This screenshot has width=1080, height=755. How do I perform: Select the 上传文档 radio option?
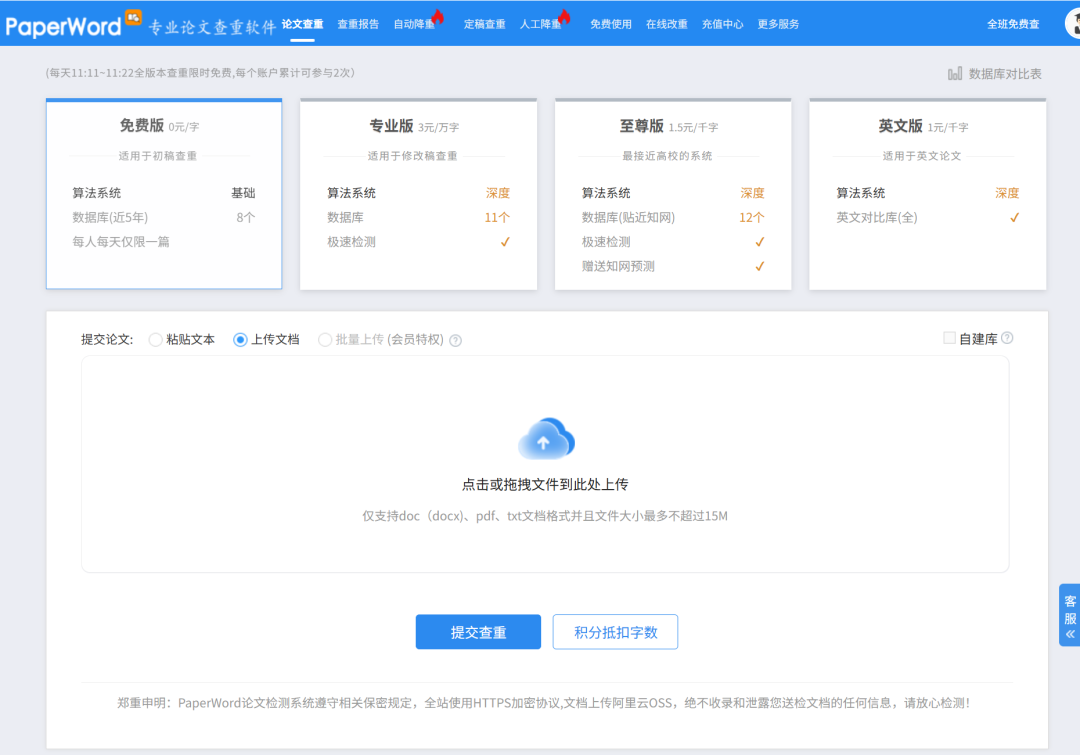tap(240, 340)
